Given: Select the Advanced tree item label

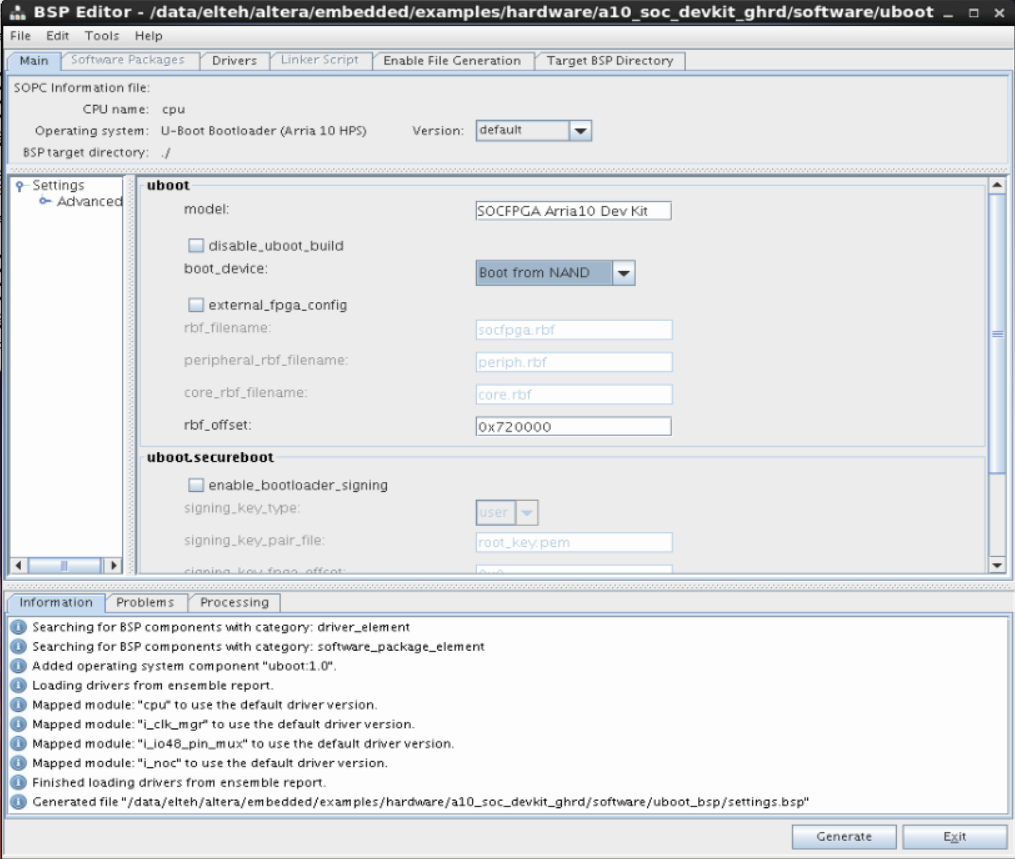Looking at the screenshot, I should click(89, 201).
